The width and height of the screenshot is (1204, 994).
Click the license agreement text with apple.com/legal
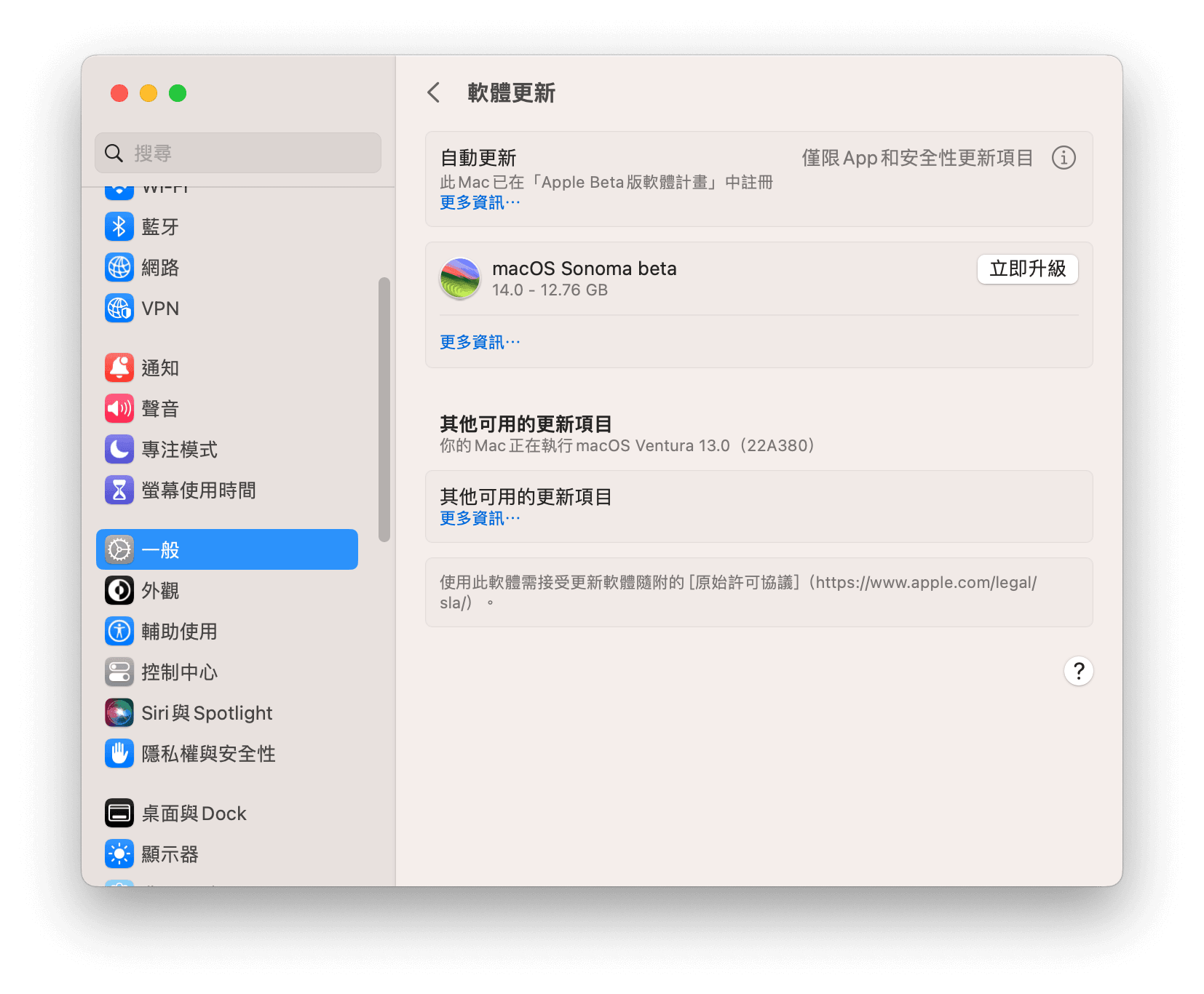738,592
